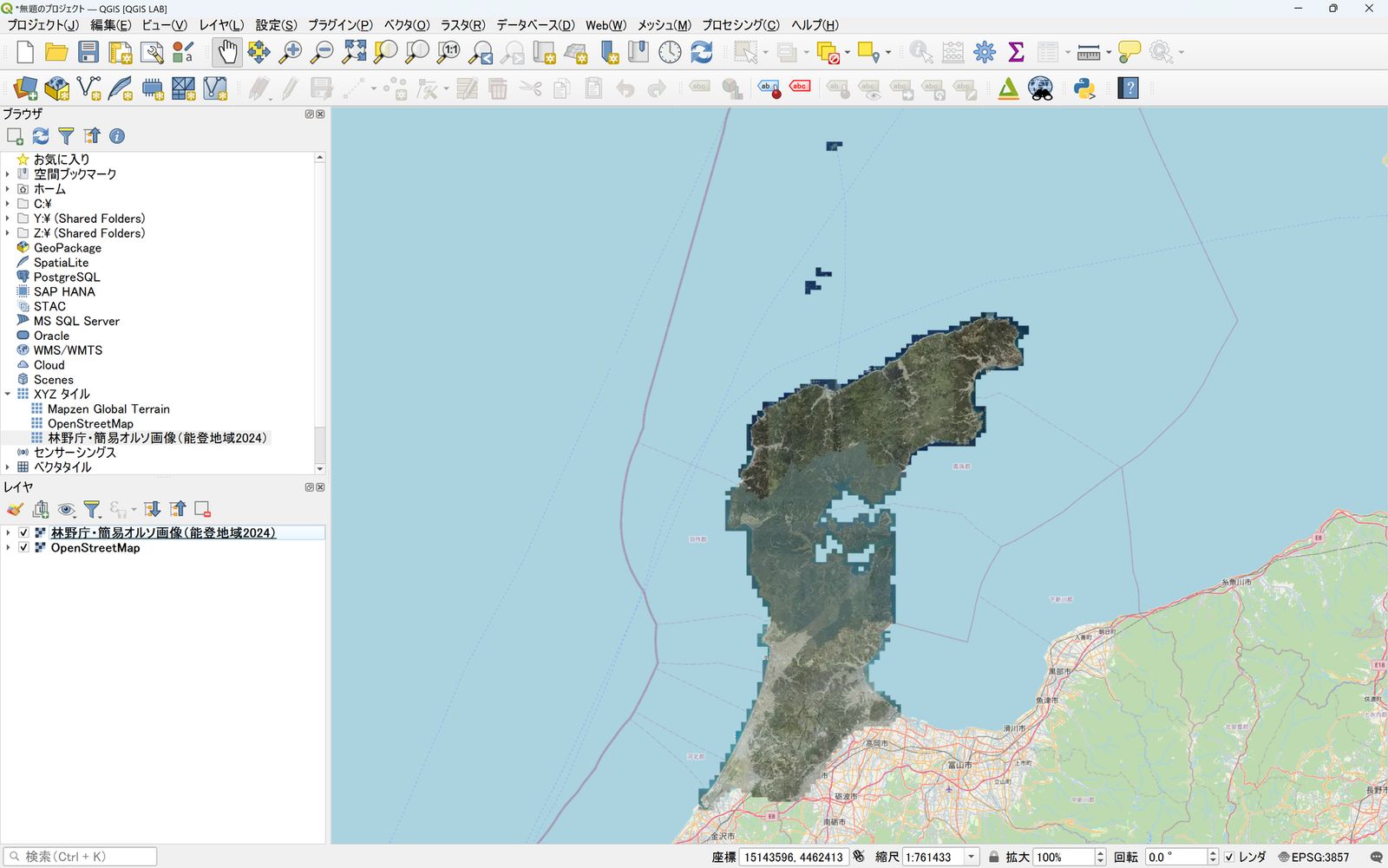Viewport: 1388px width, 868px height.
Task: Expand the 空間ブックマーク node
Action: [x=8, y=174]
